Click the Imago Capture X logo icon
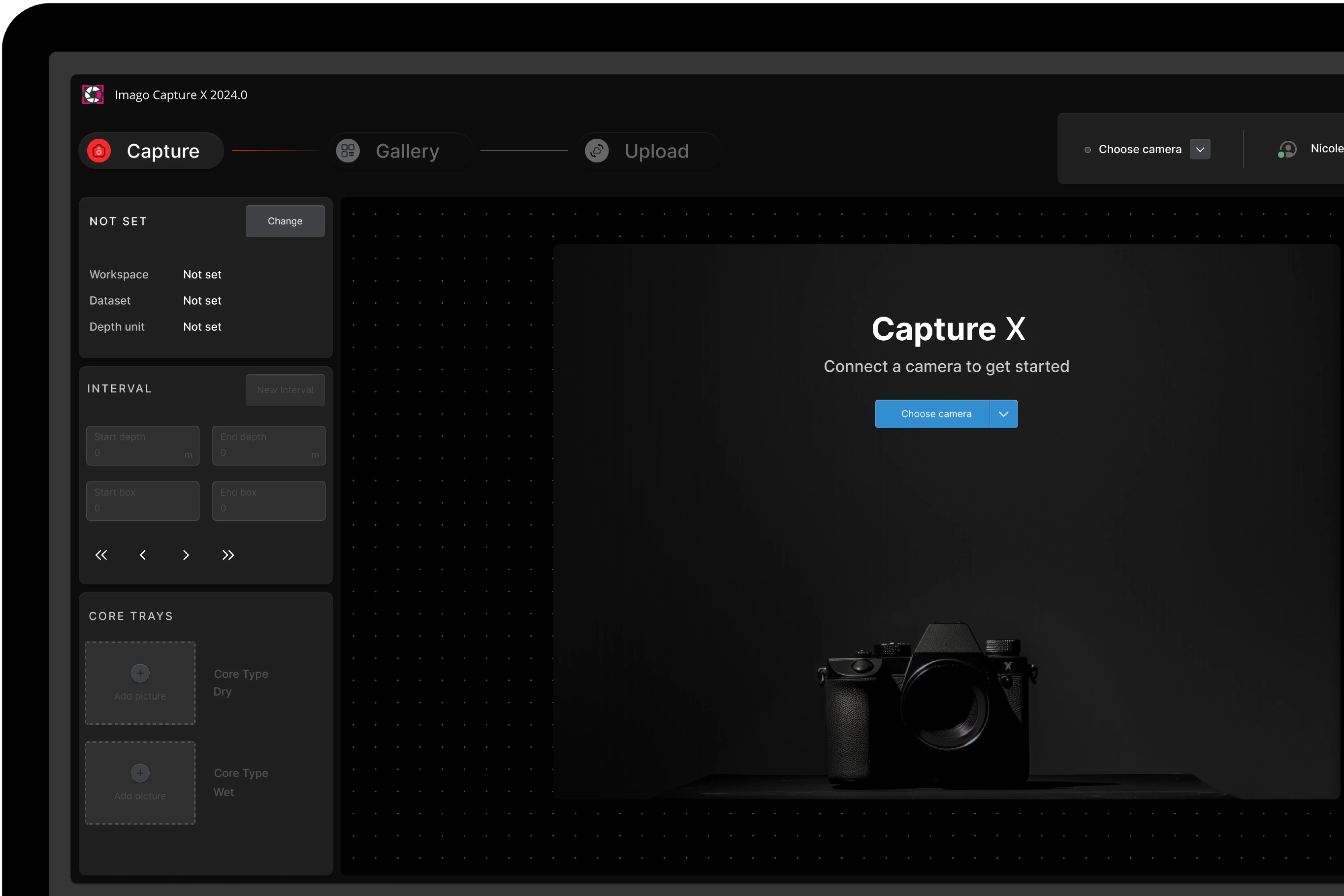The image size is (1344, 896). coord(93,94)
